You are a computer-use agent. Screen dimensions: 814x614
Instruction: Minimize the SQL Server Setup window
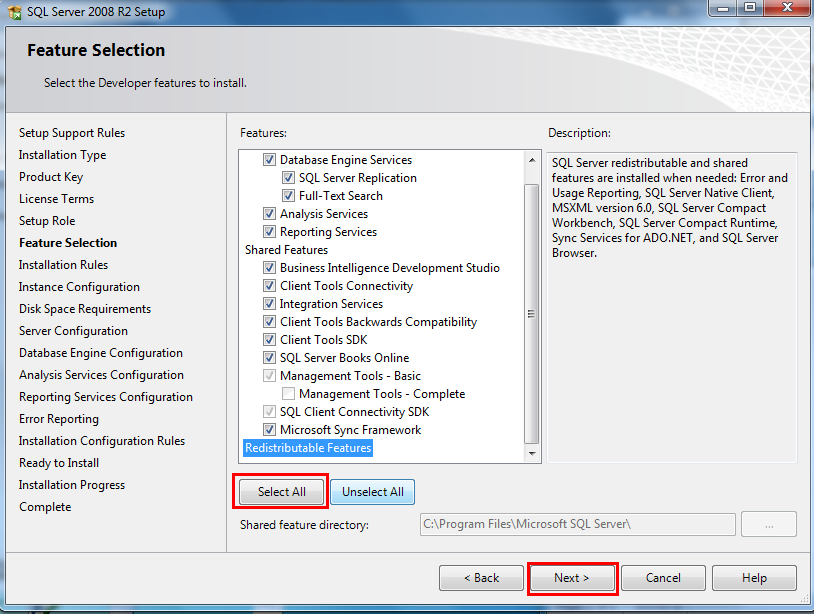pos(723,8)
